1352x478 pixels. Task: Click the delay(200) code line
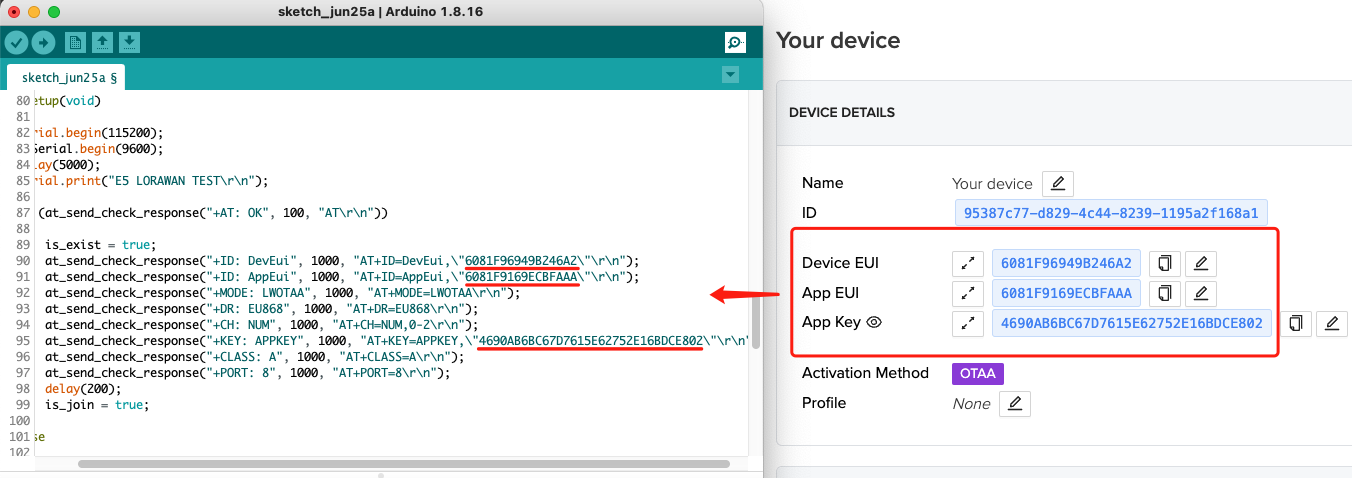[x=83, y=389]
